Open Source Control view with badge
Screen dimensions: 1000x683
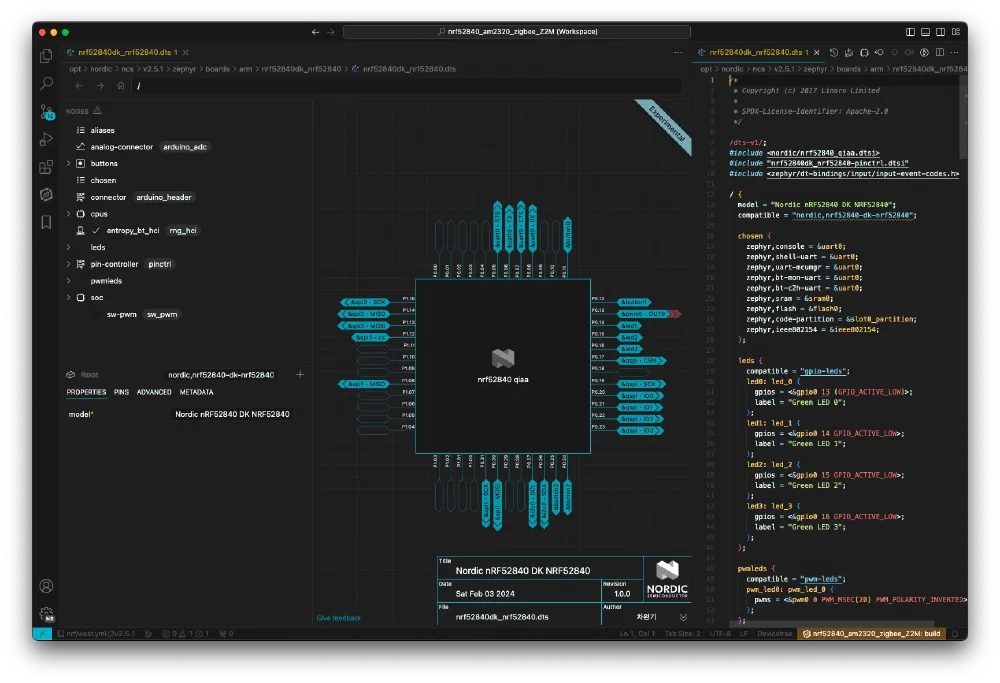click(46, 112)
